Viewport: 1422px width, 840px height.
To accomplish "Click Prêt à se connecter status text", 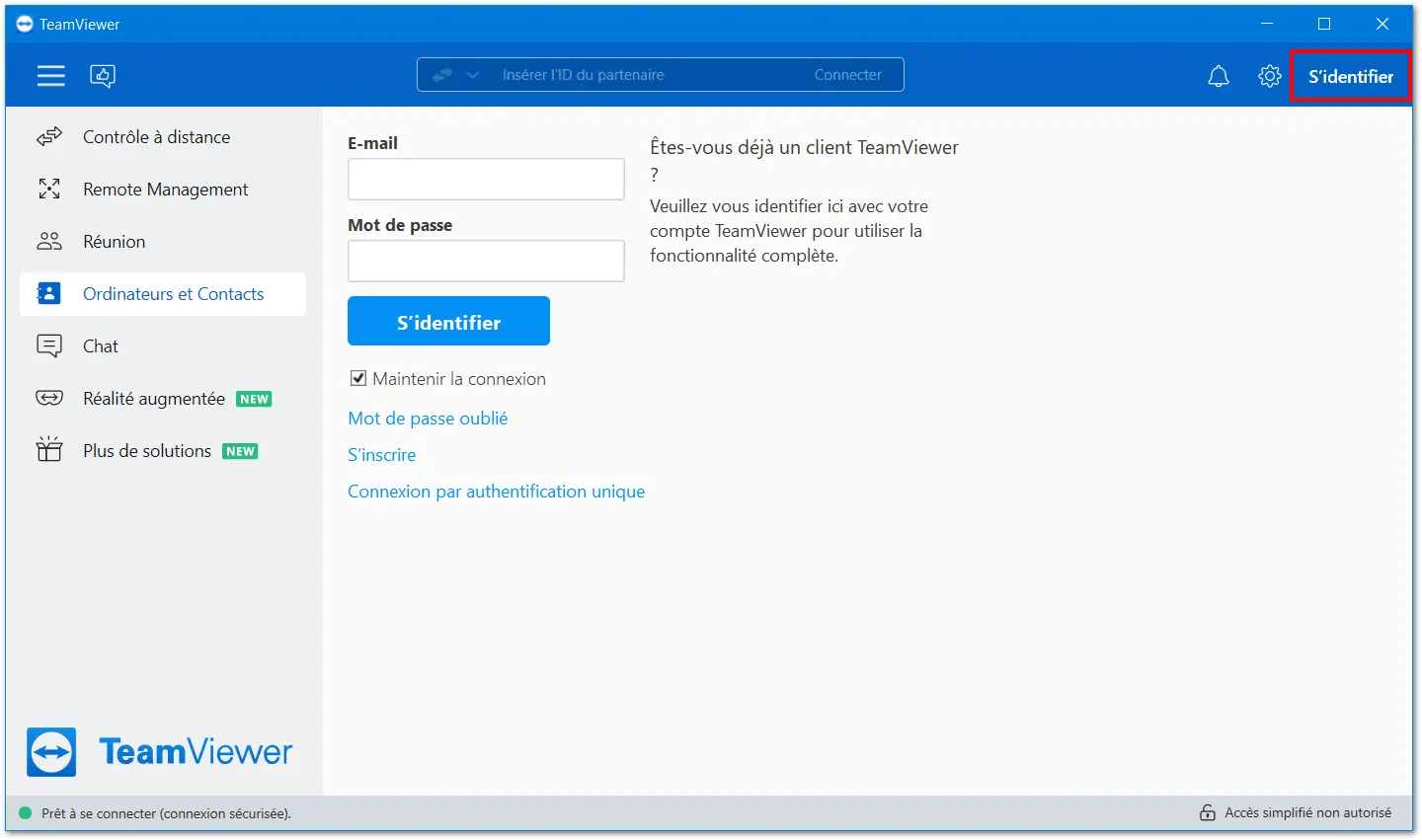I will coord(166,813).
